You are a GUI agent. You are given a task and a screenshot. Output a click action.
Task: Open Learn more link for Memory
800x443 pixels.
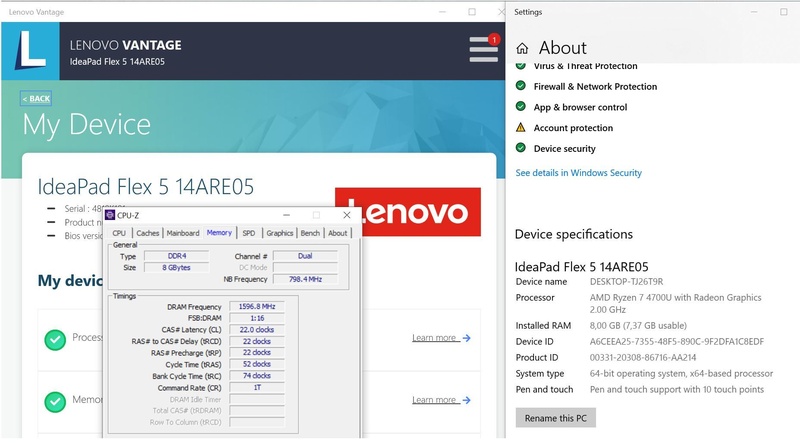(x=441, y=400)
